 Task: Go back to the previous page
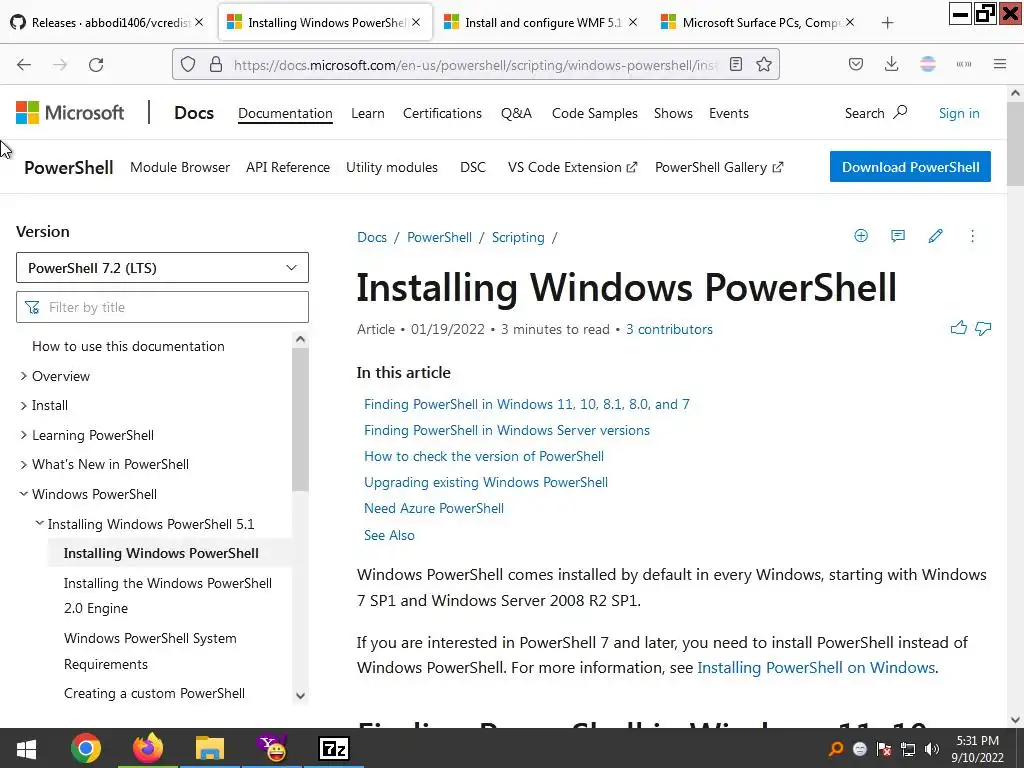coord(24,65)
